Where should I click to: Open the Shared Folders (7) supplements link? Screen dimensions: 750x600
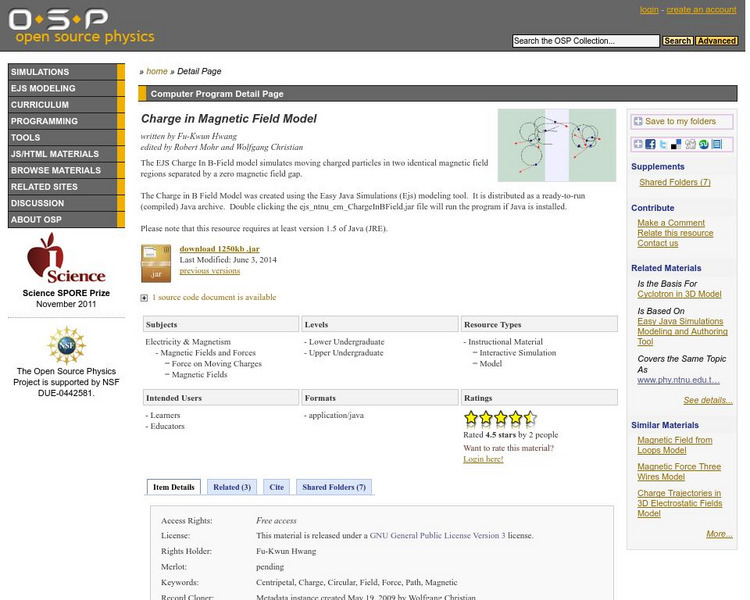[x=674, y=182]
